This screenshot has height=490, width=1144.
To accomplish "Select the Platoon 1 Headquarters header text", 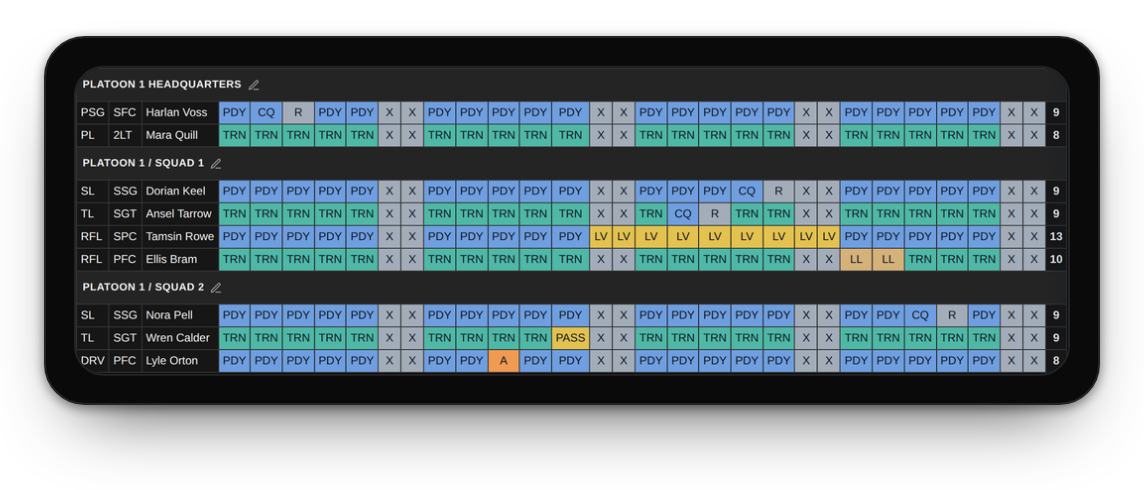I will pyautogui.click(x=162, y=85).
